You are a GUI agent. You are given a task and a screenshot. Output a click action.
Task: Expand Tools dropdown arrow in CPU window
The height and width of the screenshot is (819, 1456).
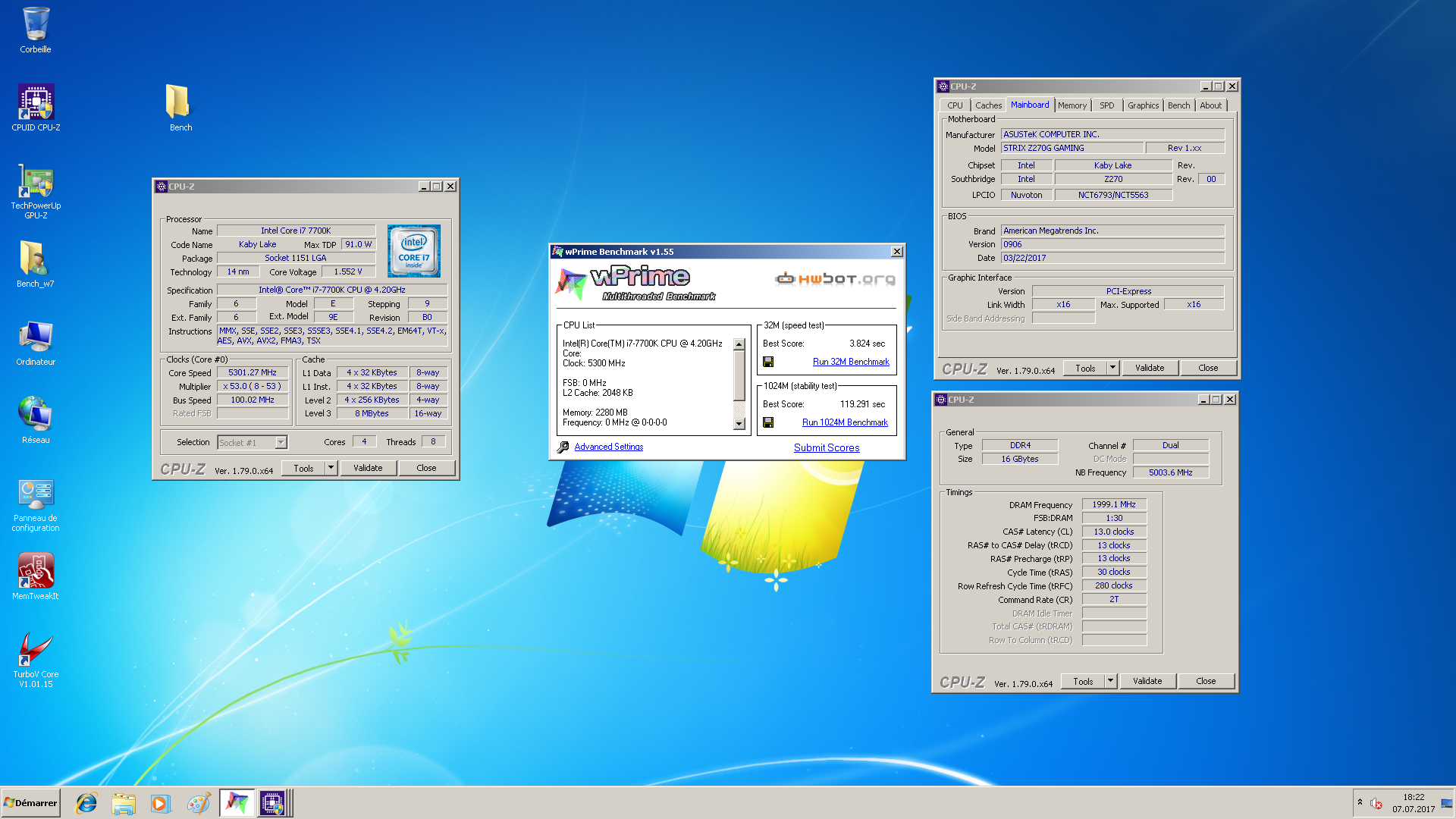tap(331, 468)
